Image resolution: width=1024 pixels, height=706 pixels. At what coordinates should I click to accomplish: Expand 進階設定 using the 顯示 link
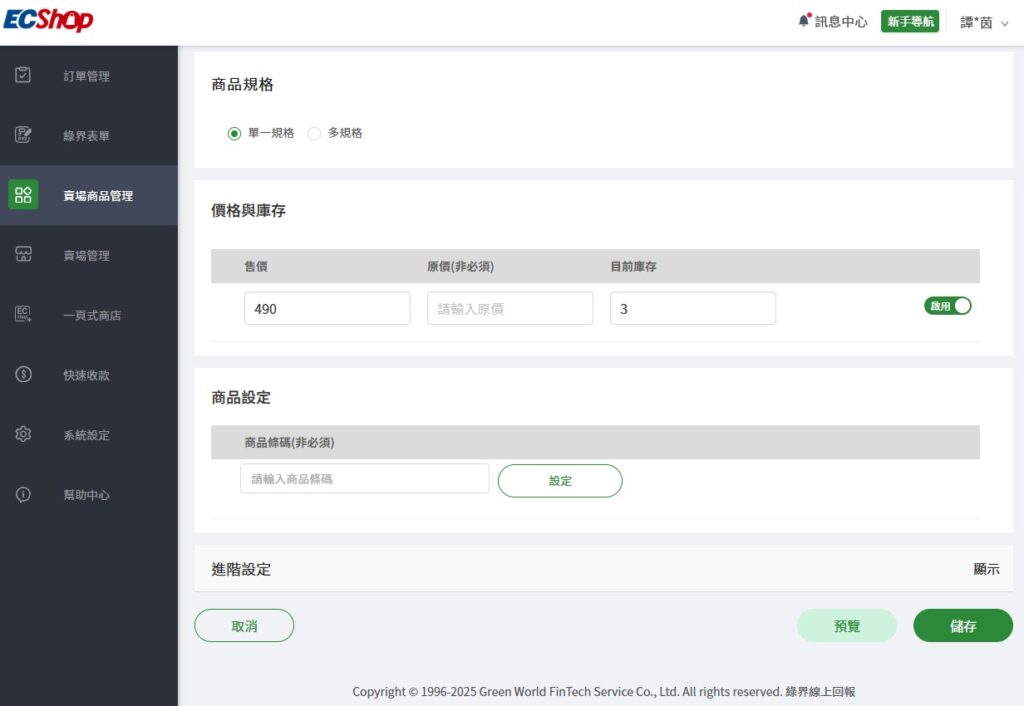(x=986, y=569)
